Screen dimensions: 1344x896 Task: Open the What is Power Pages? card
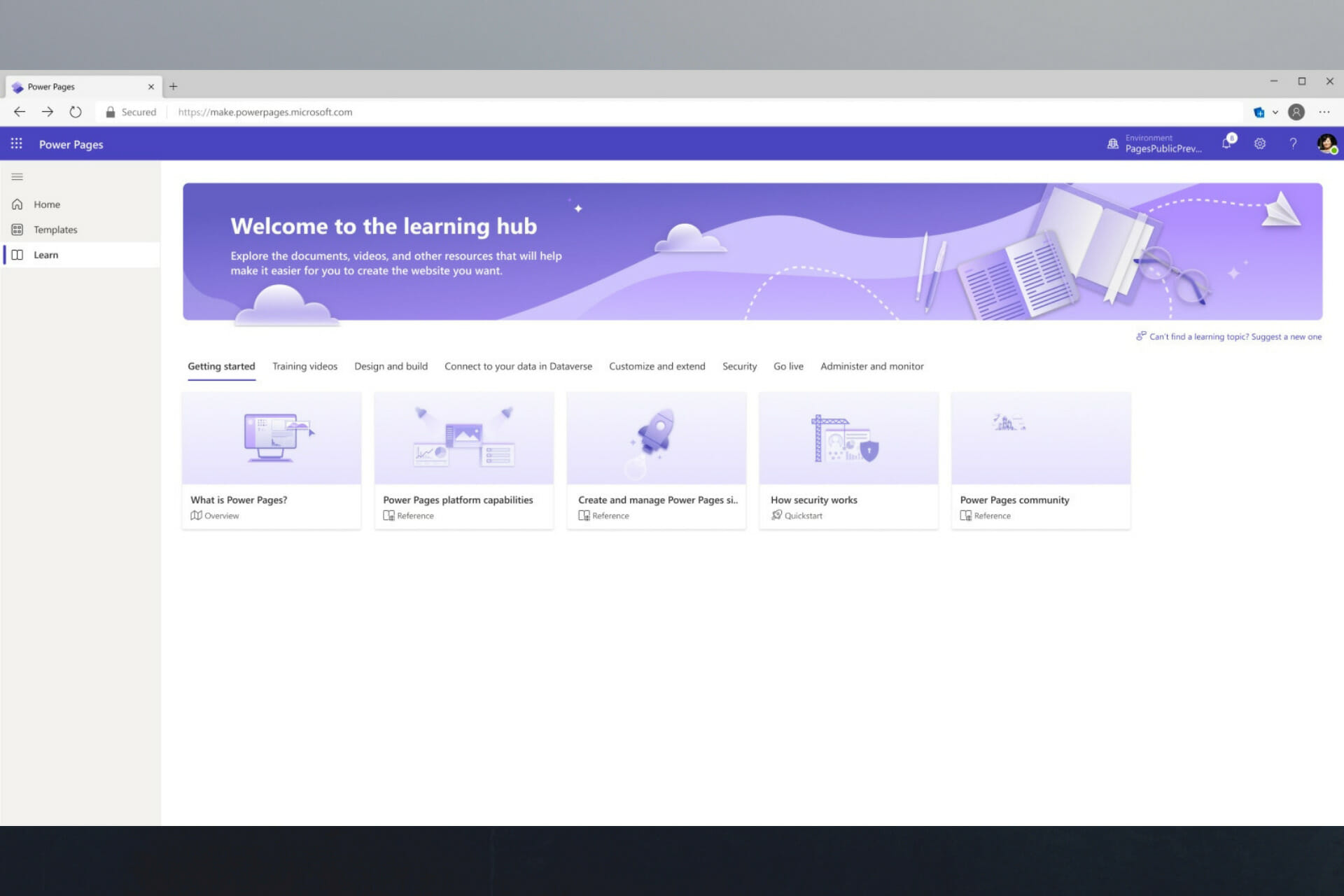tap(272, 461)
